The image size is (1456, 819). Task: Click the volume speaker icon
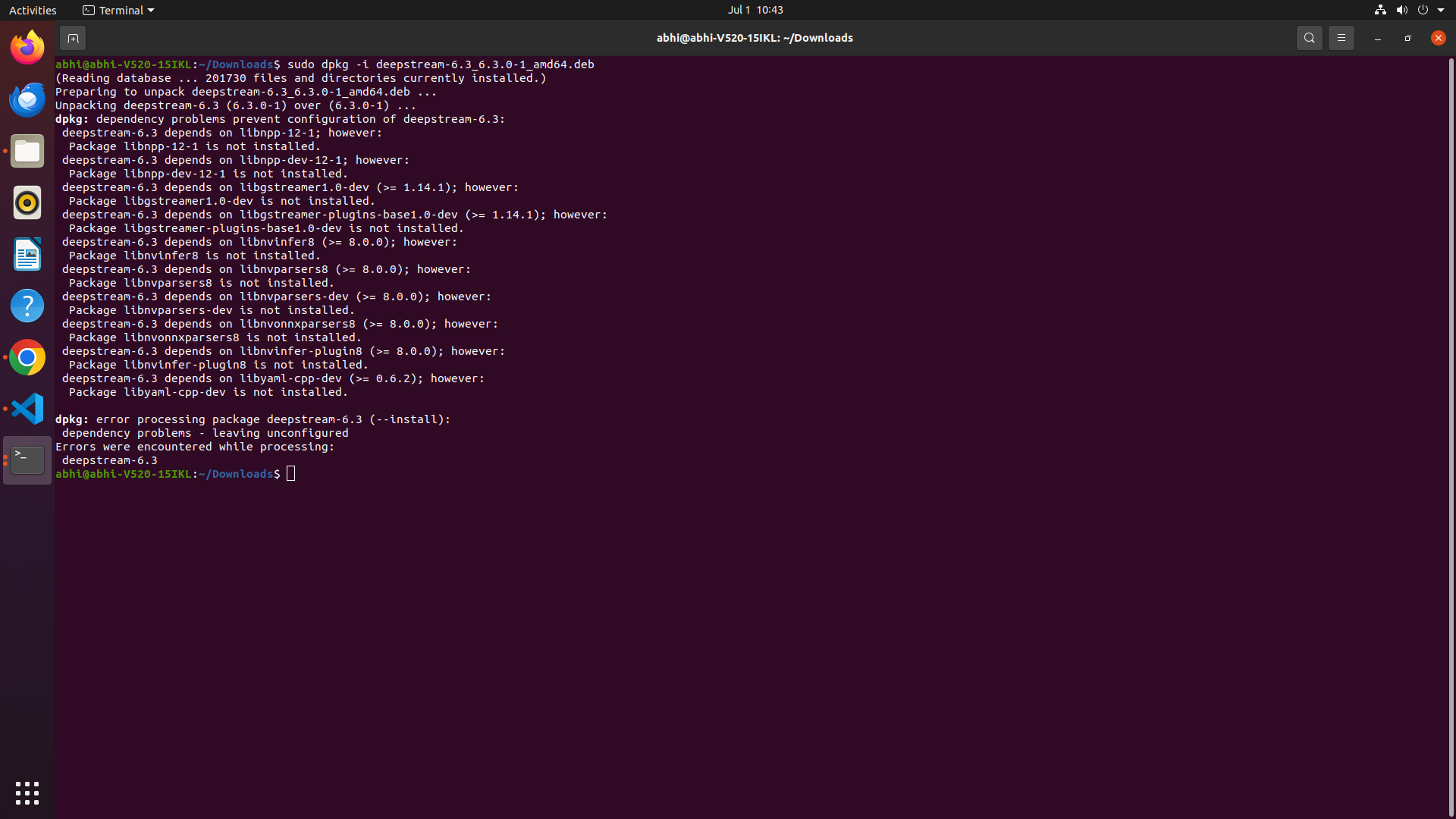tap(1401, 10)
